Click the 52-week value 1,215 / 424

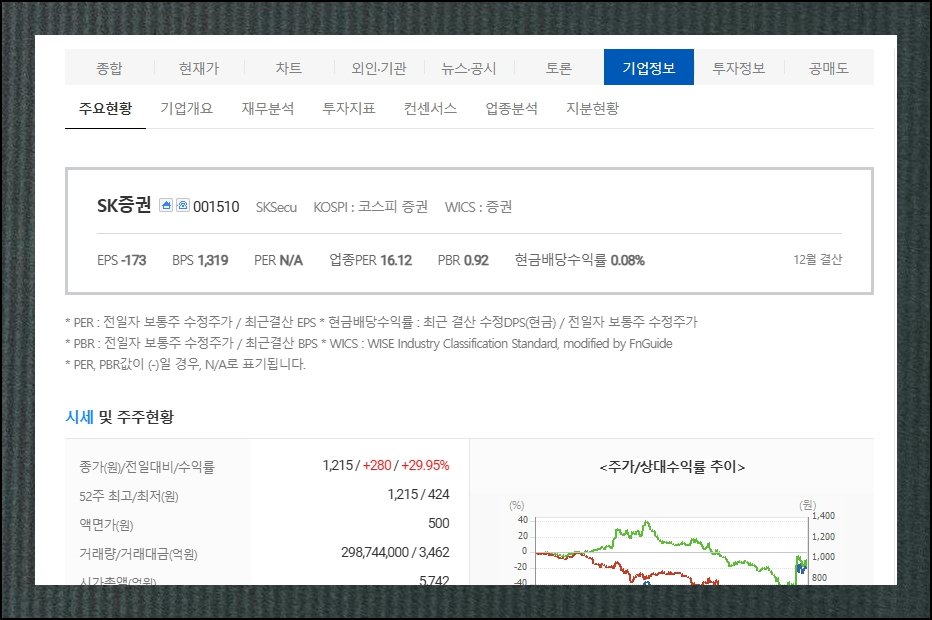418,494
